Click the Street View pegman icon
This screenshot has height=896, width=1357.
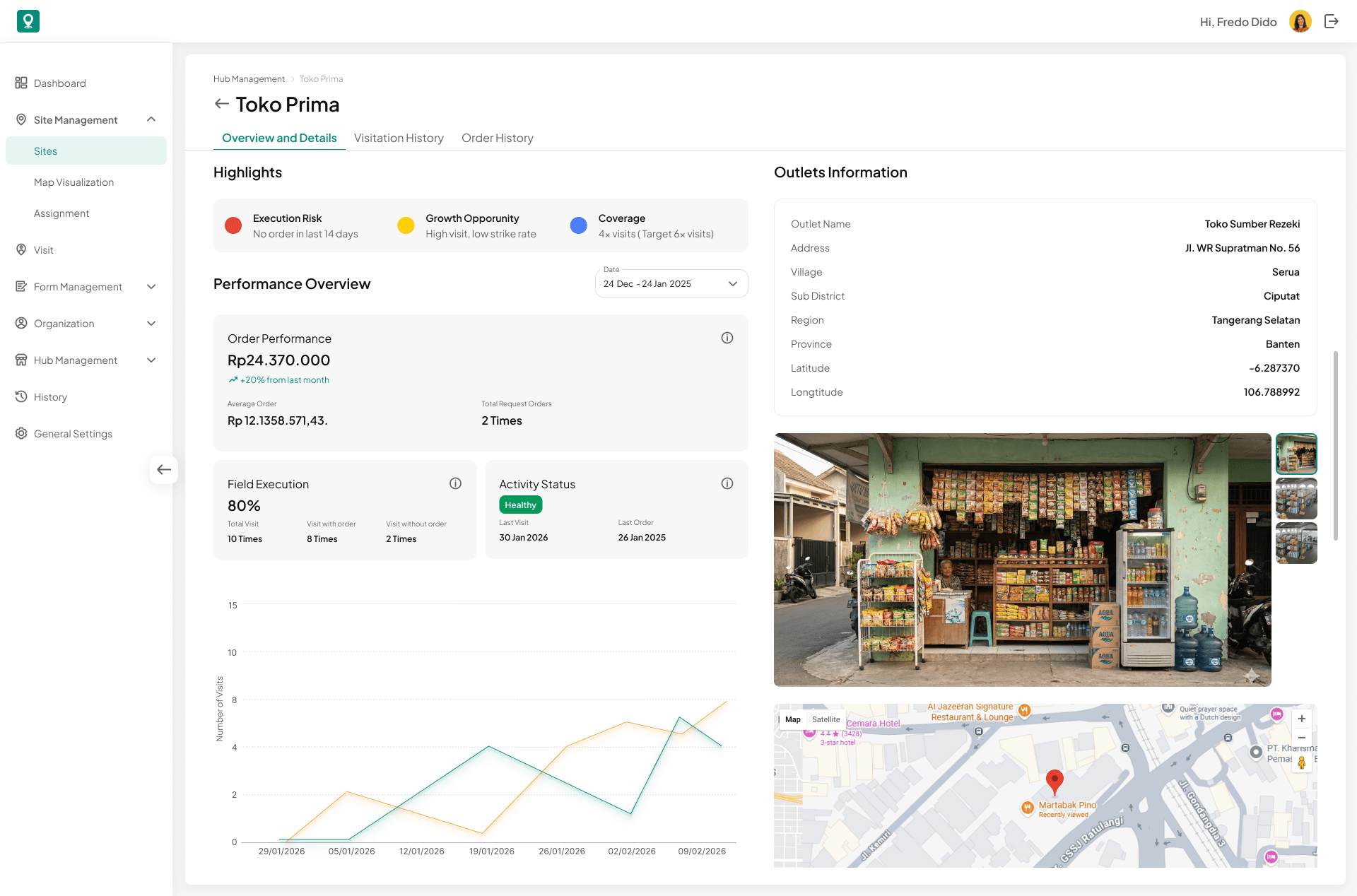click(1301, 762)
